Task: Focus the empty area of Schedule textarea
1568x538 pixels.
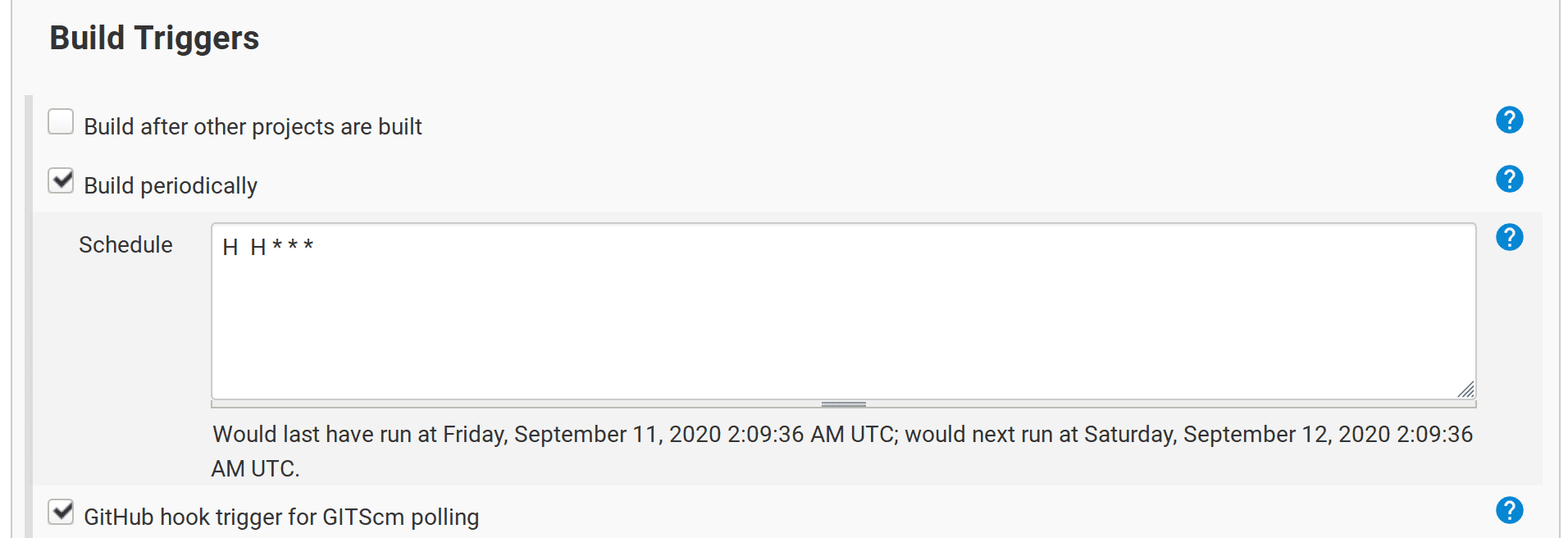Action: (x=843, y=328)
